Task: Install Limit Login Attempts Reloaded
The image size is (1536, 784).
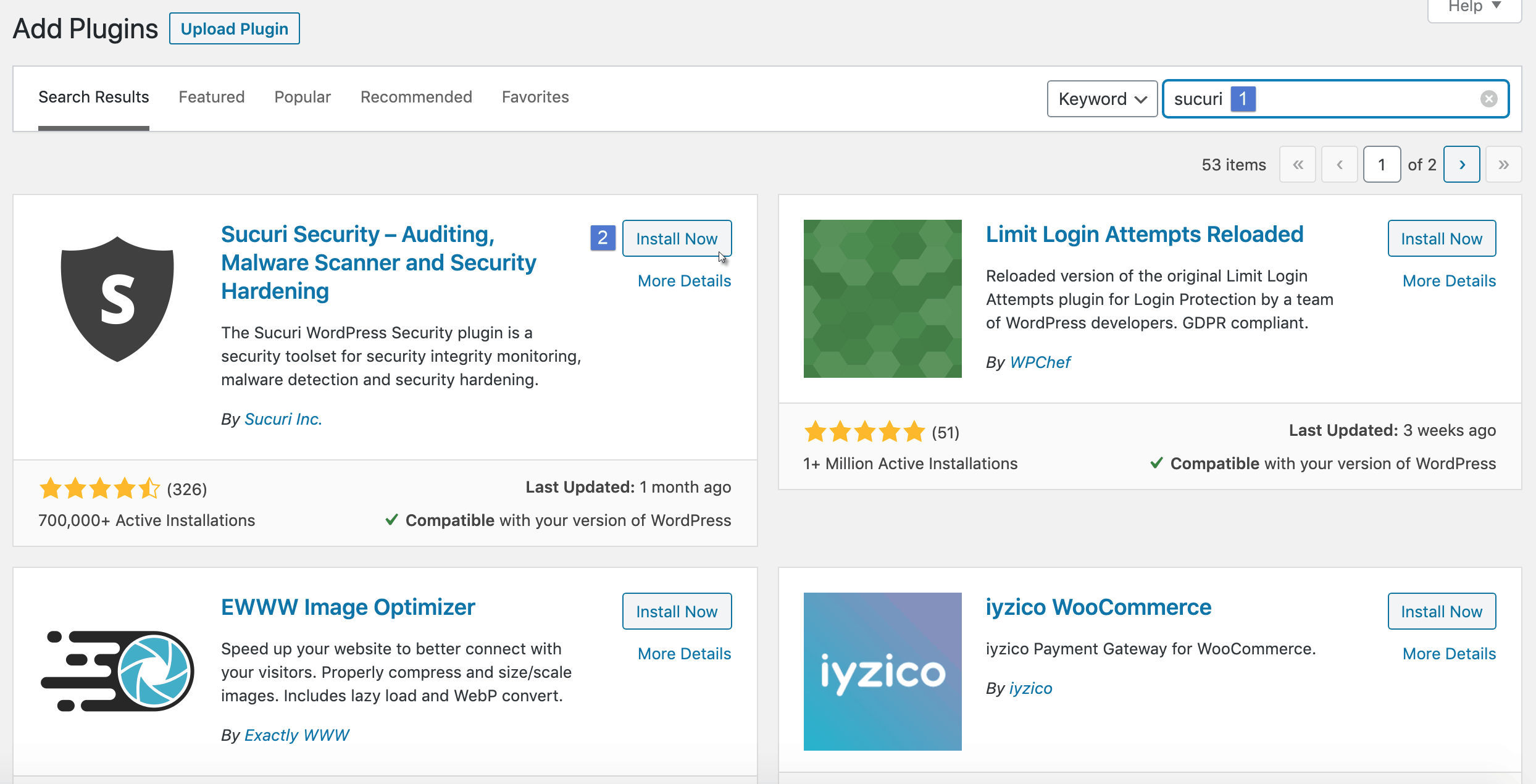Action: [x=1442, y=238]
